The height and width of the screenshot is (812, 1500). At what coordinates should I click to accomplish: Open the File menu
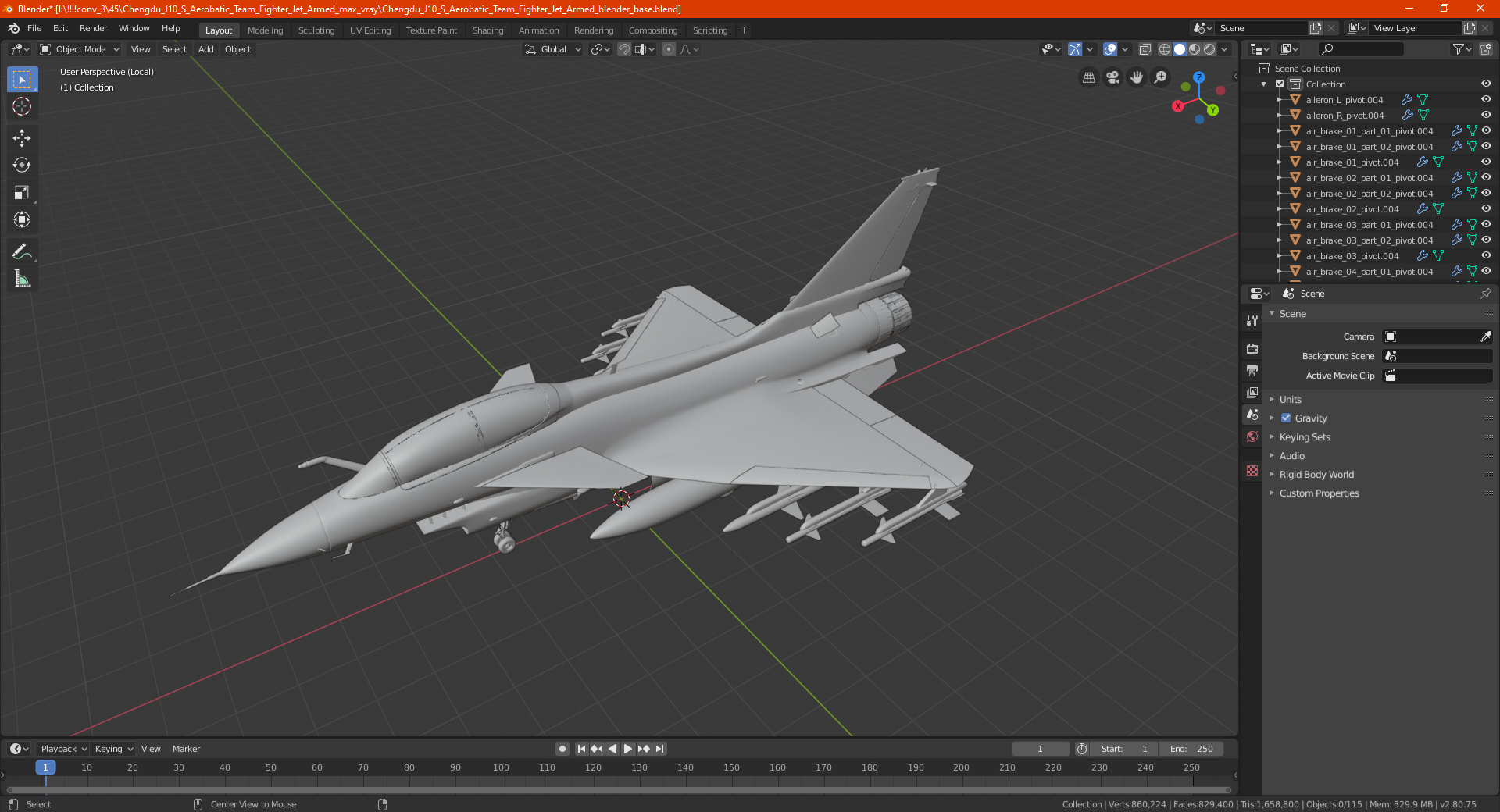tap(34, 28)
